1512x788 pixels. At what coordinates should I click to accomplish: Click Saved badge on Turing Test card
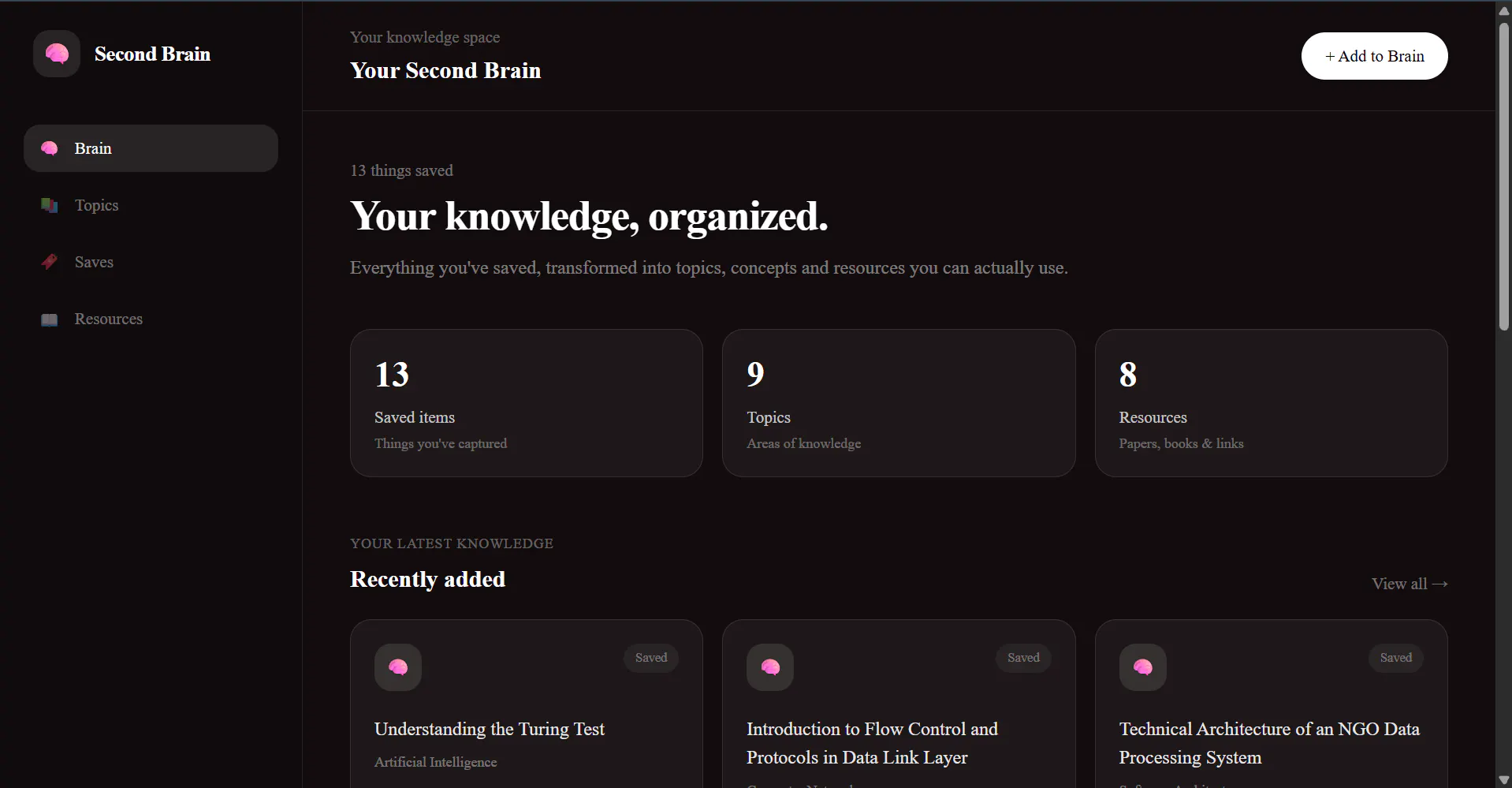(651, 658)
